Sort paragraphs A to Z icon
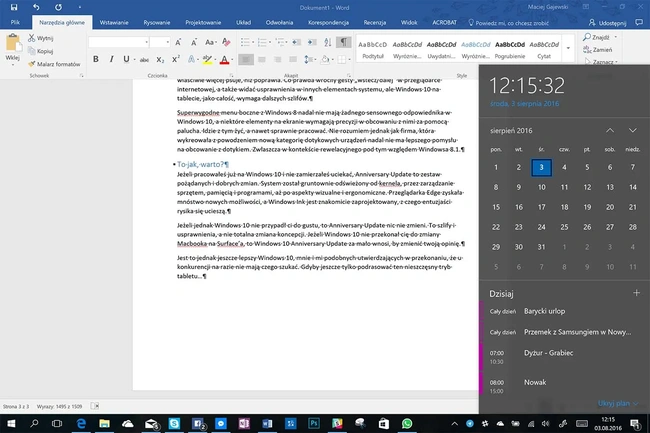The image size is (650, 433). point(327,42)
